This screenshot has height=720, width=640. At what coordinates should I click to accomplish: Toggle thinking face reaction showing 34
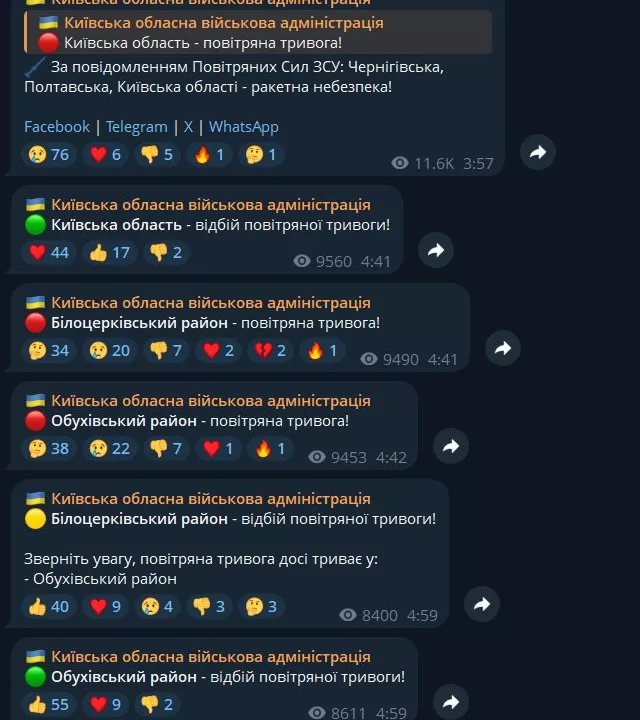pyautogui.click(x=49, y=350)
